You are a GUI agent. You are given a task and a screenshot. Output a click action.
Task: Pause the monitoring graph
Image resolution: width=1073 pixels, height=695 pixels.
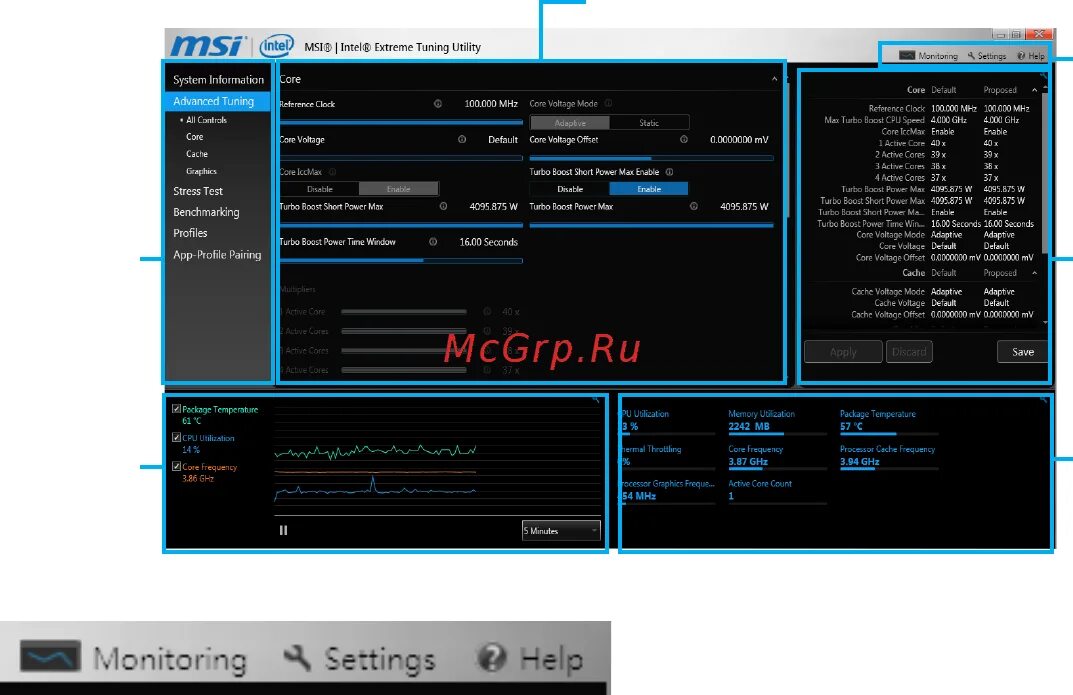point(283,530)
